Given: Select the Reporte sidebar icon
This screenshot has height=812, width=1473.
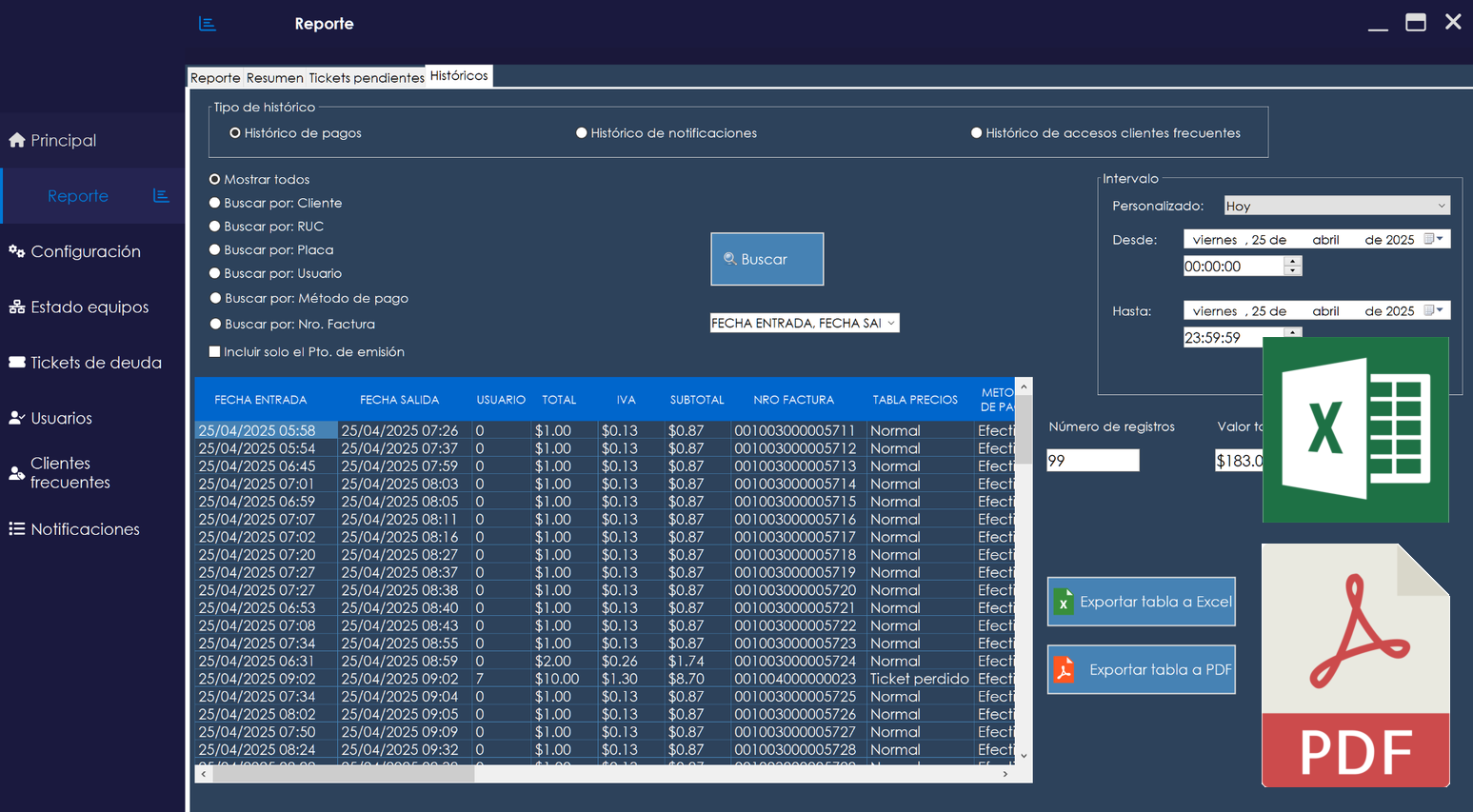Looking at the screenshot, I should (x=78, y=195).
